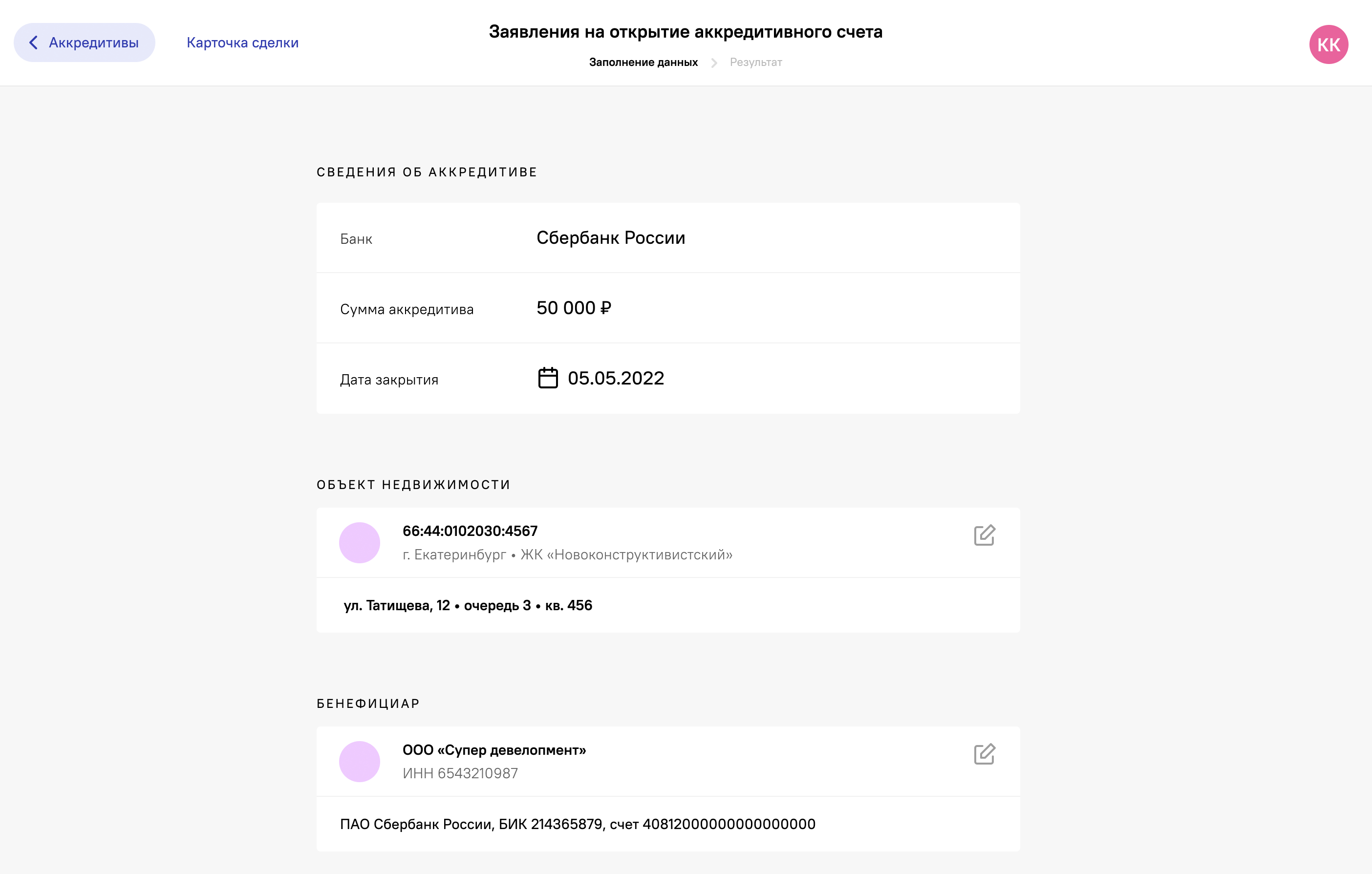Edit the real estate object 66:44:0102030:4567
Viewport: 1372px width, 874px height.
pyautogui.click(x=984, y=535)
